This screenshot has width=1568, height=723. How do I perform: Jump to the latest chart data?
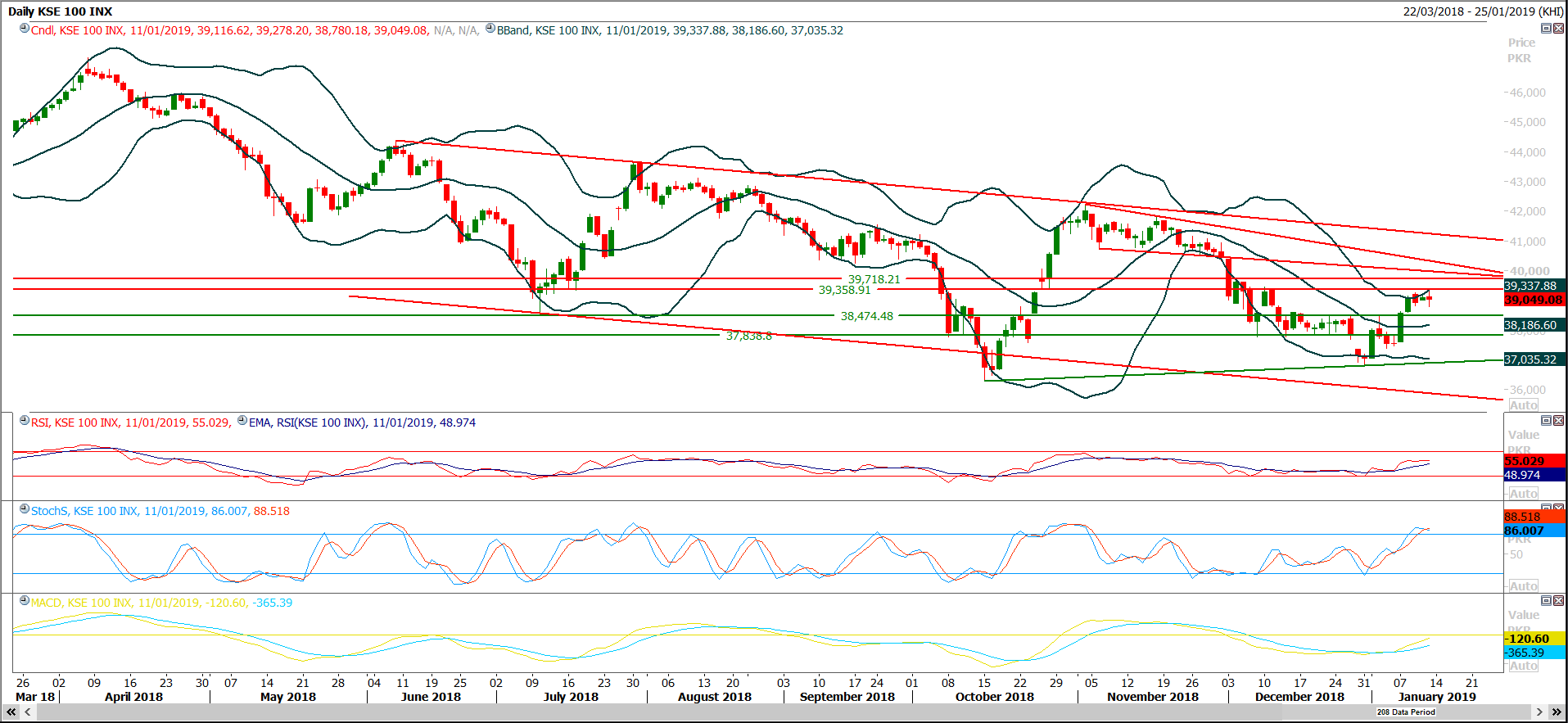(x=1557, y=712)
